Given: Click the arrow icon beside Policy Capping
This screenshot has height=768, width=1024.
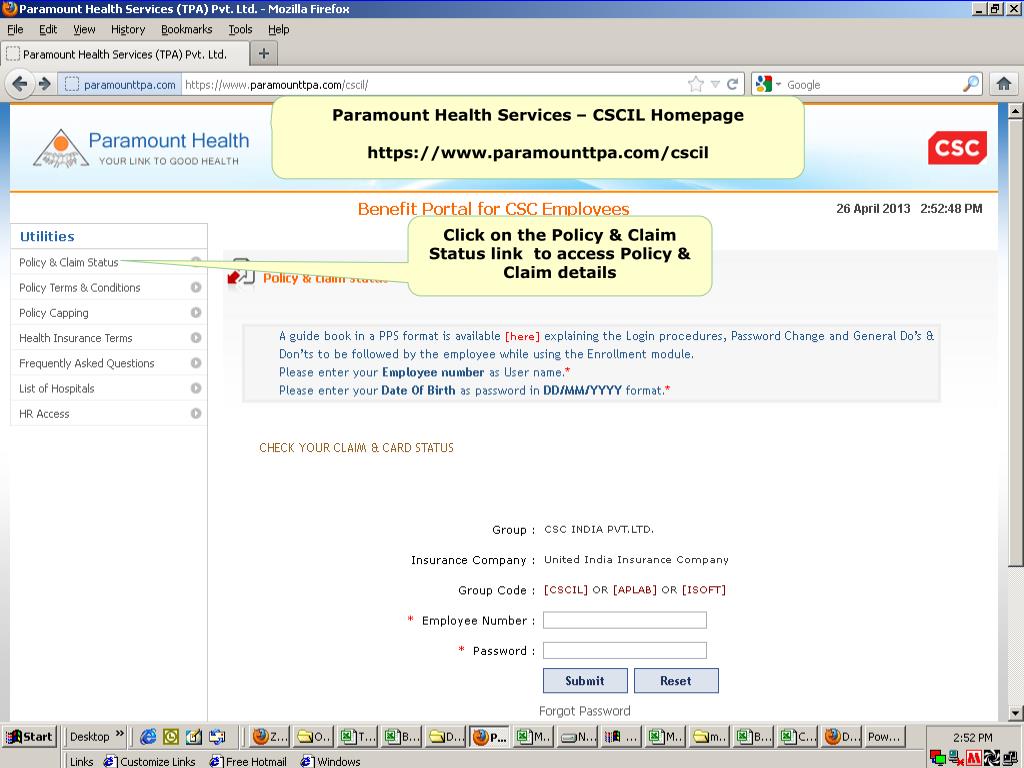Looking at the screenshot, I should 195,312.
